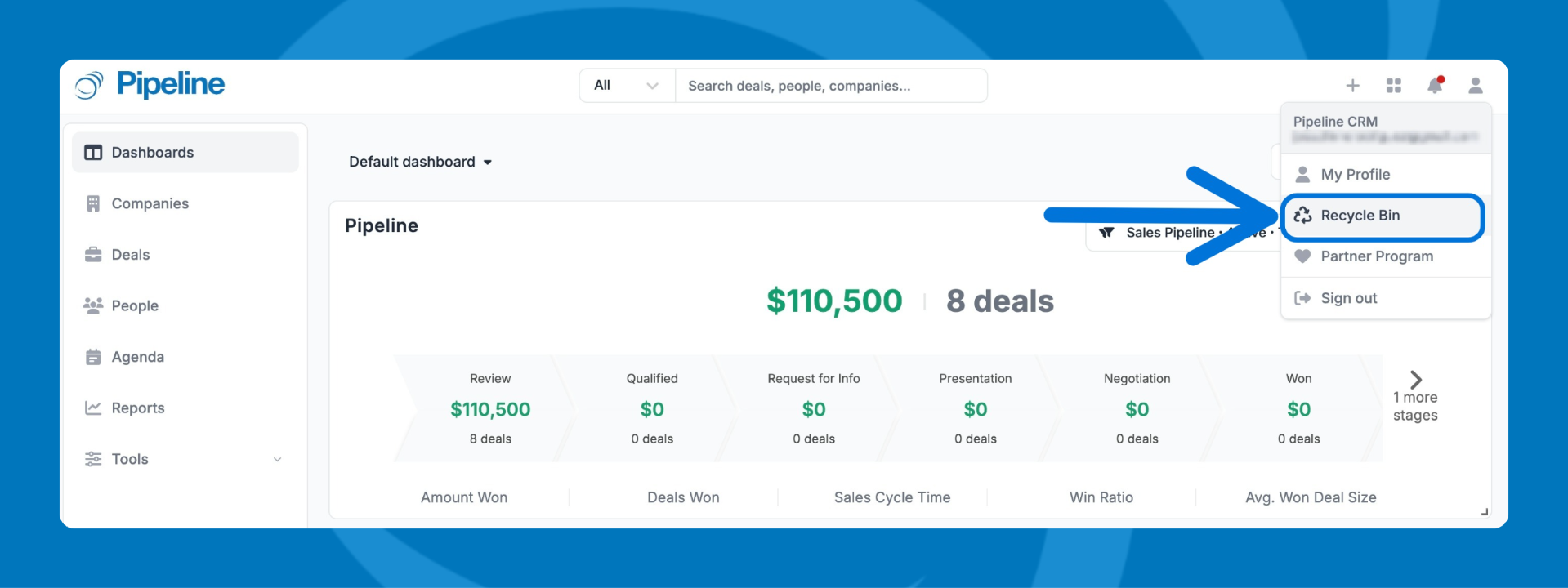1568x588 pixels.
Task: Expand the Tools sidebar menu
Action: point(185,459)
